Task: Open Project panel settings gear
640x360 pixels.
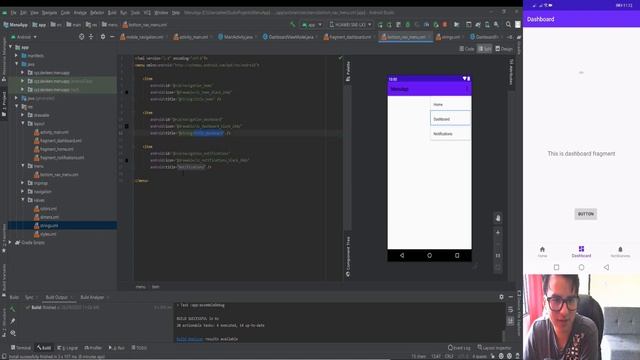Action: coord(102,37)
